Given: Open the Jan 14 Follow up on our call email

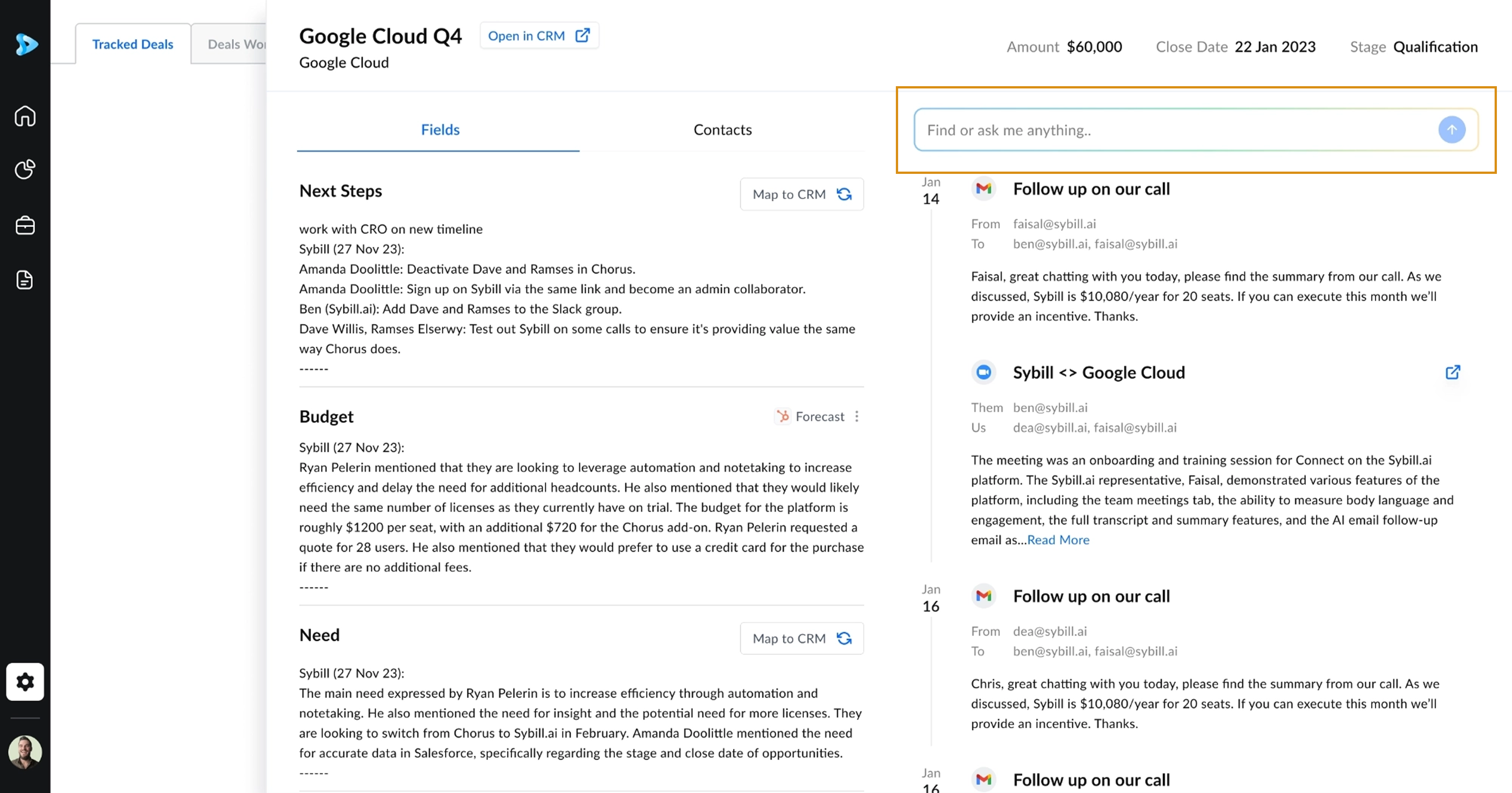Looking at the screenshot, I should coord(1092,188).
